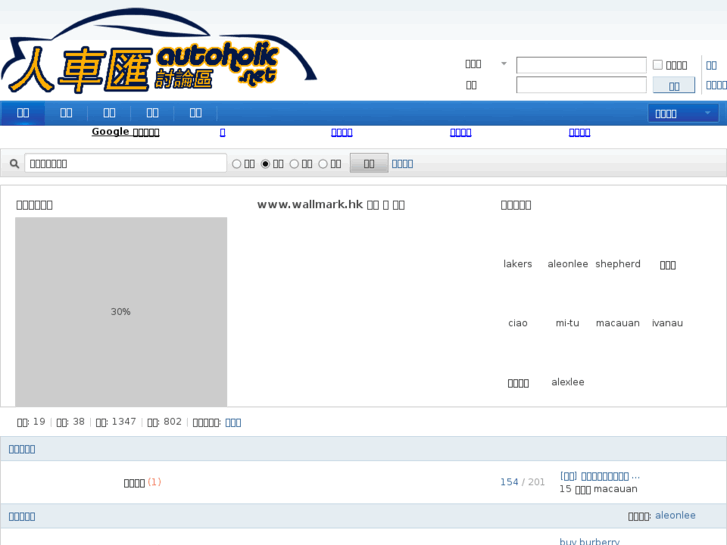
Task: Click the Google custom search label
Action: pyautogui.click(x=125, y=132)
